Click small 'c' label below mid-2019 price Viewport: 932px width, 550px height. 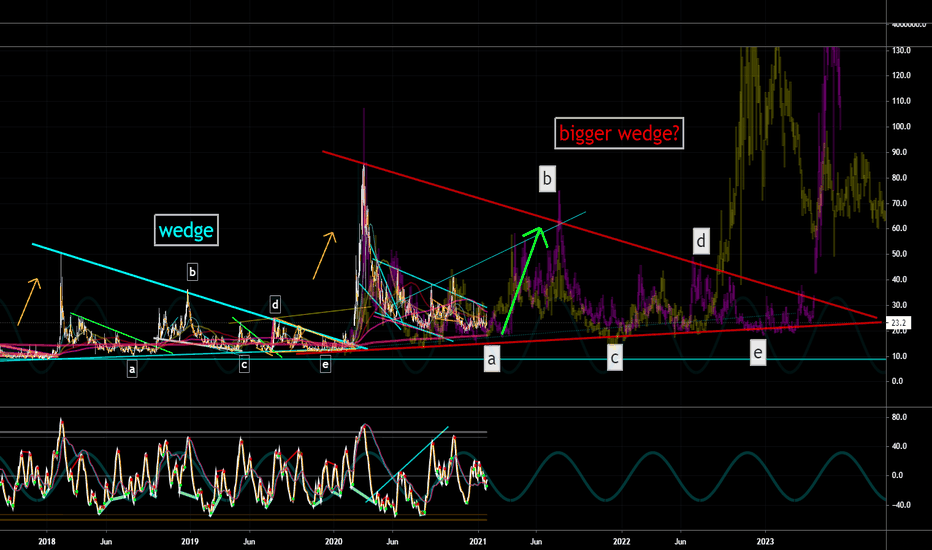tap(244, 364)
